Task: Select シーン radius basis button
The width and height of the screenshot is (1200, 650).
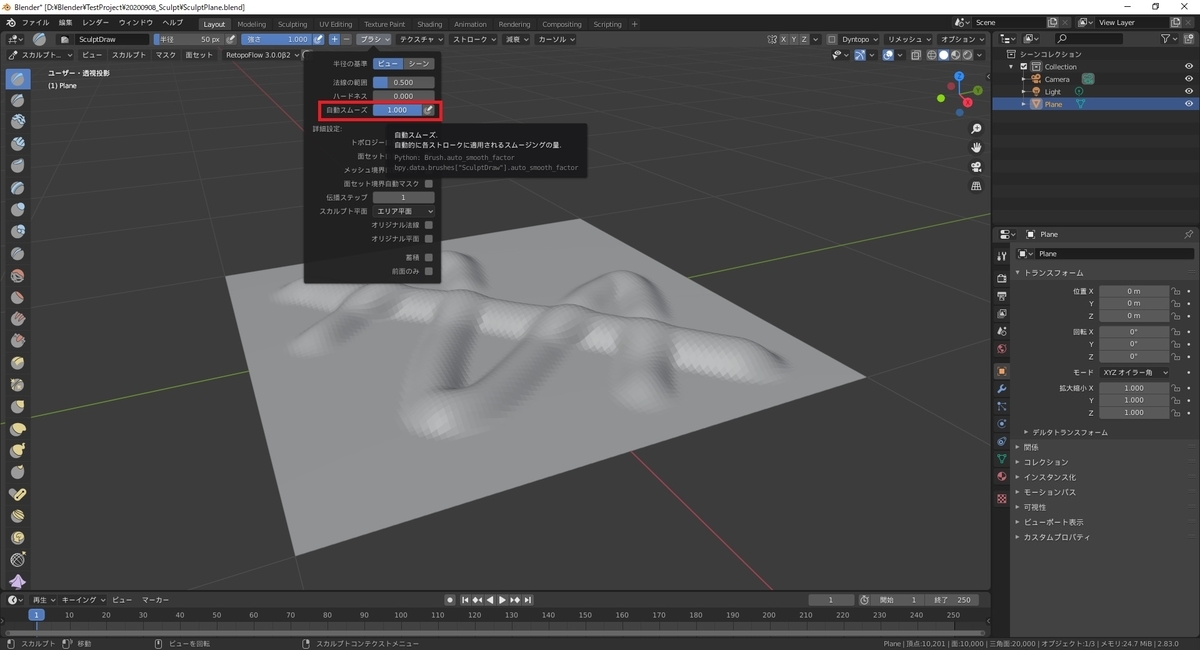Action: [x=419, y=63]
